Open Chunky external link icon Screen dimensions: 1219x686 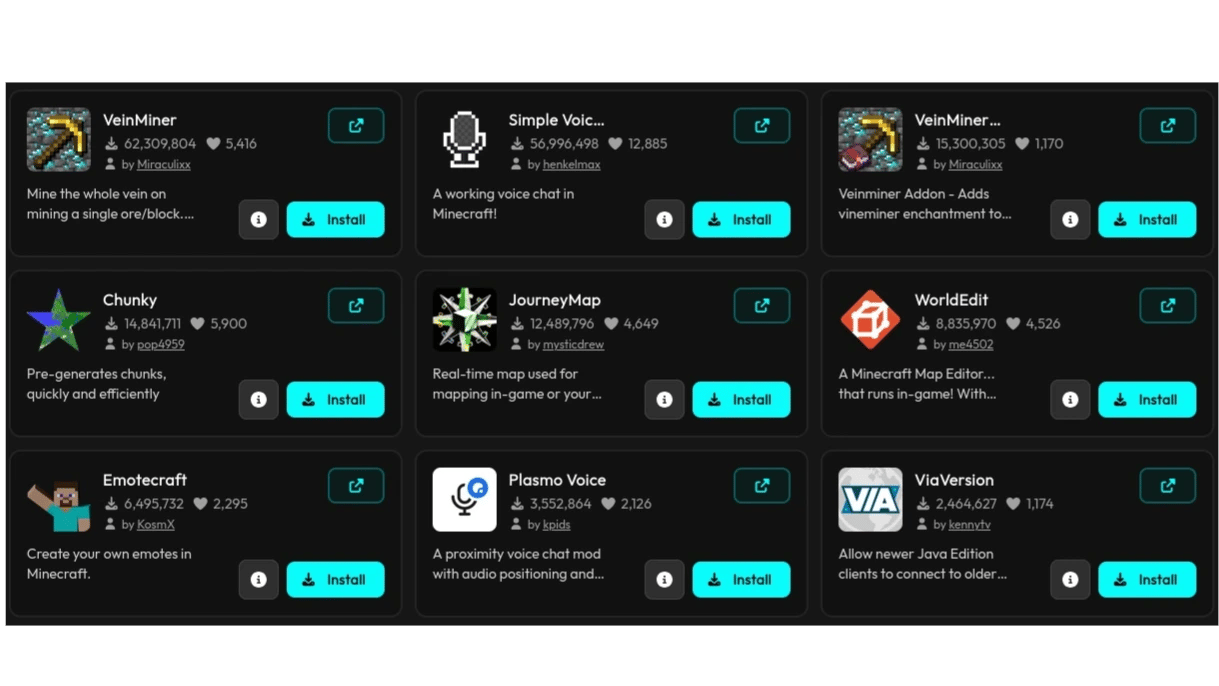click(356, 306)
